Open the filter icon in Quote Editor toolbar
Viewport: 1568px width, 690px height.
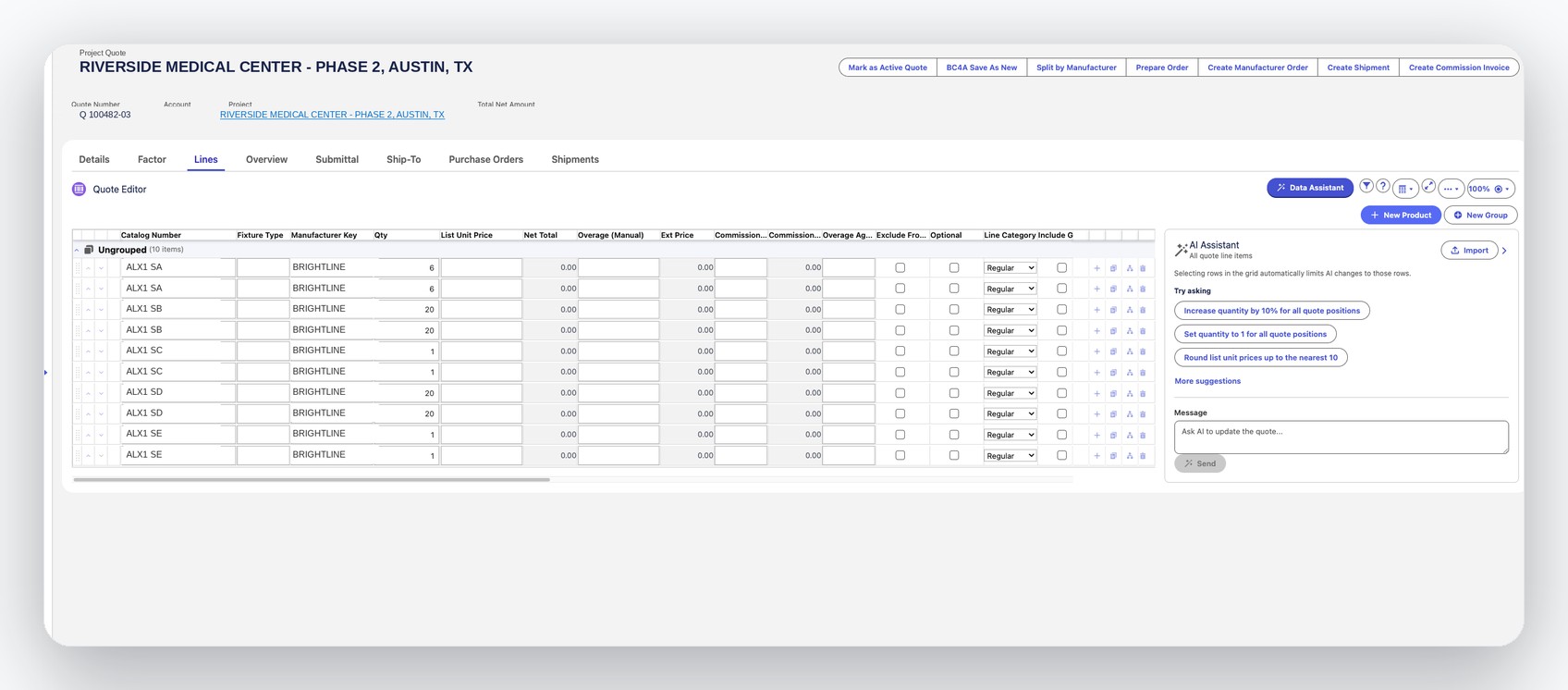coord(1366,187)
